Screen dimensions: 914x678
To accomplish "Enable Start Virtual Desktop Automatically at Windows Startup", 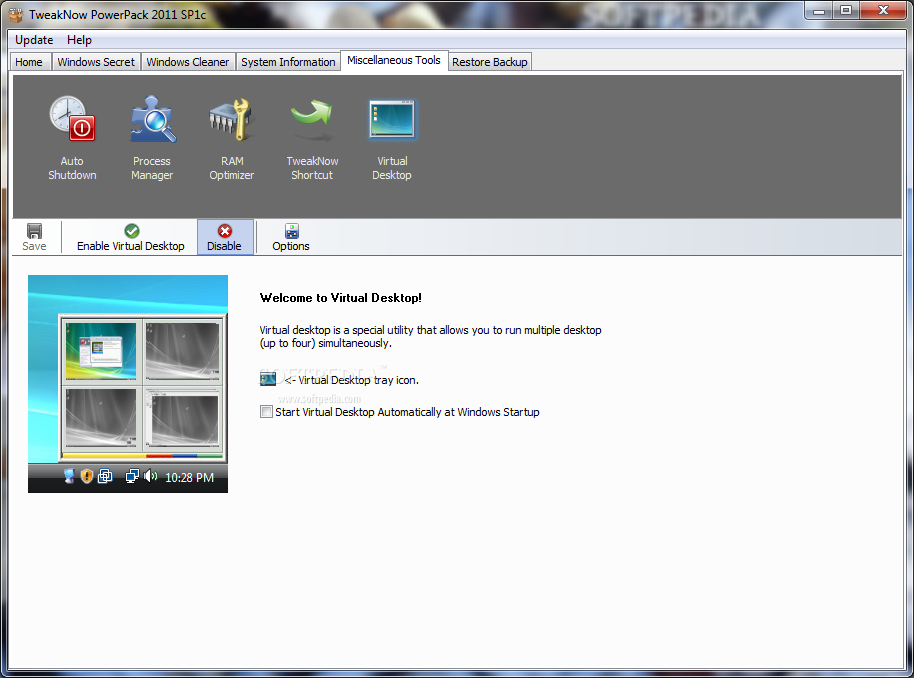I will tap(266, 412).
